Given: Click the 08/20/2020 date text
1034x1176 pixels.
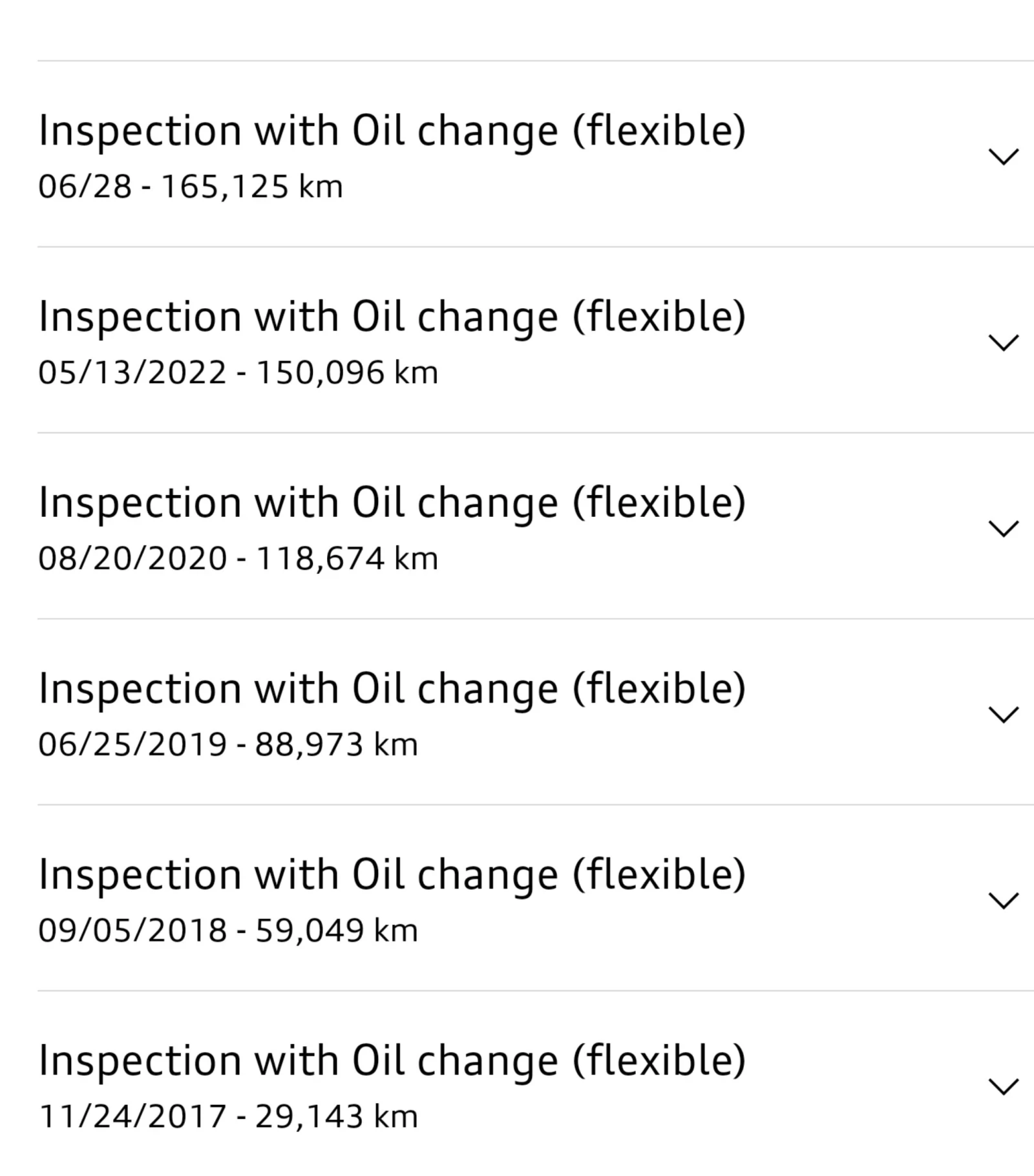Looking at the screenshot, I should tap(132, 559).
